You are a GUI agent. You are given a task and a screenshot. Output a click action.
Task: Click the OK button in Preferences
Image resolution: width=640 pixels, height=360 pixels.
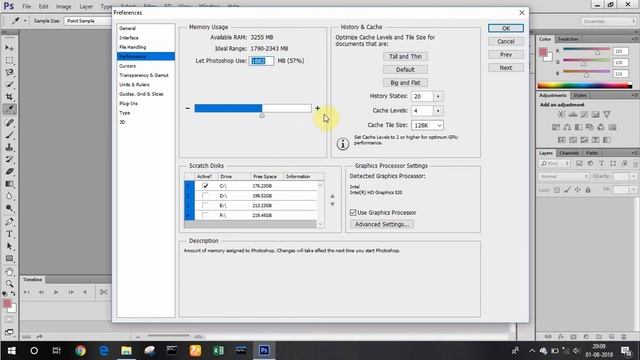(506, 28)
